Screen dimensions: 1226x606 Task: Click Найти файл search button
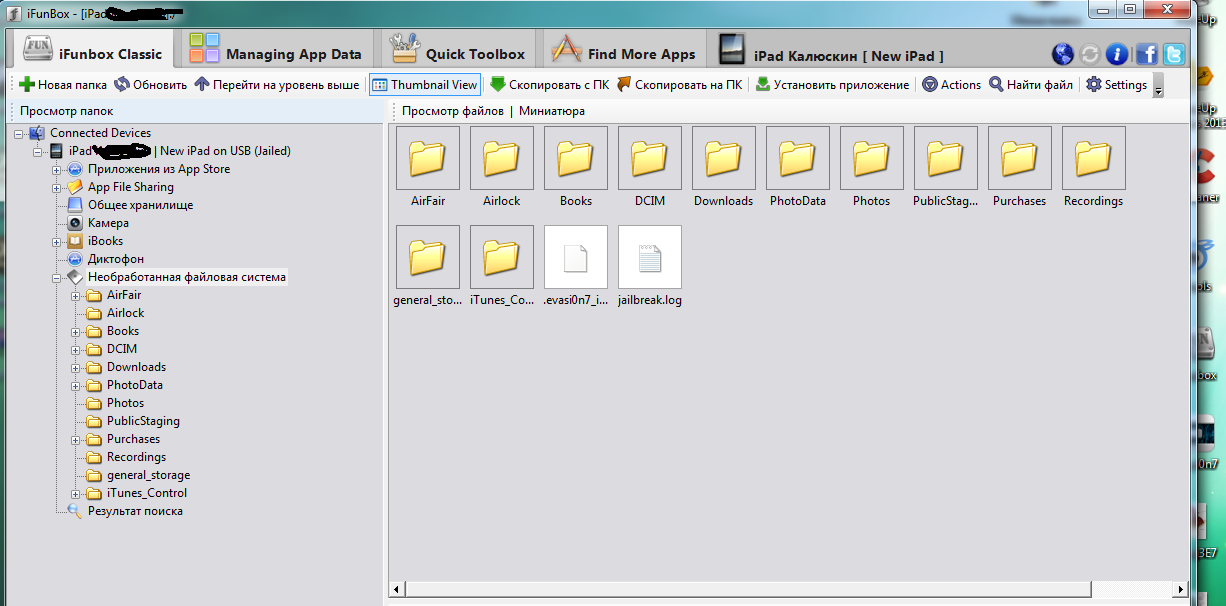(1031, 85)
